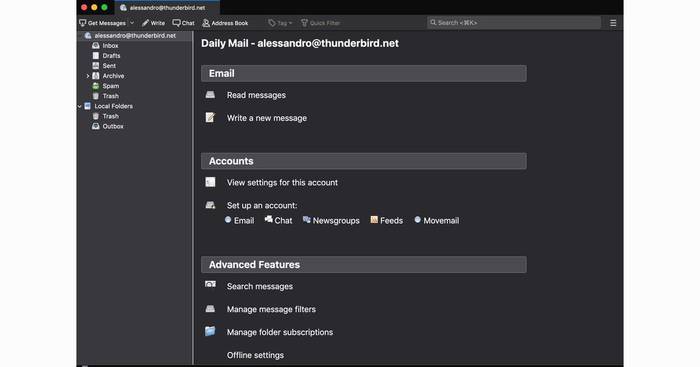Click the green Spam icon
This screenshot has height=367, width=700.
pos(96,86)
